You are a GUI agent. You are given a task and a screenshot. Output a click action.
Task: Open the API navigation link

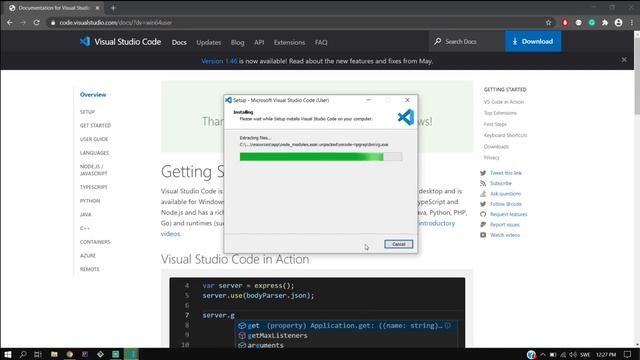point(259,42)
